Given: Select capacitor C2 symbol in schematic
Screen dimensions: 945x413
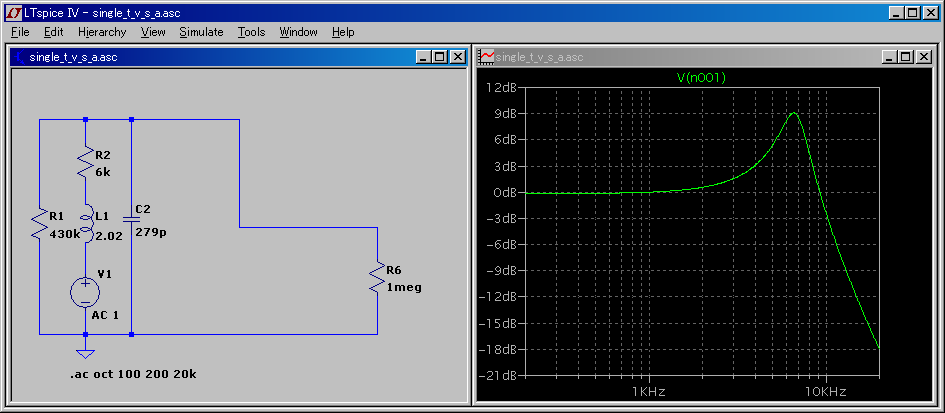Looking at the screenshot, I should tap(131, 219).
